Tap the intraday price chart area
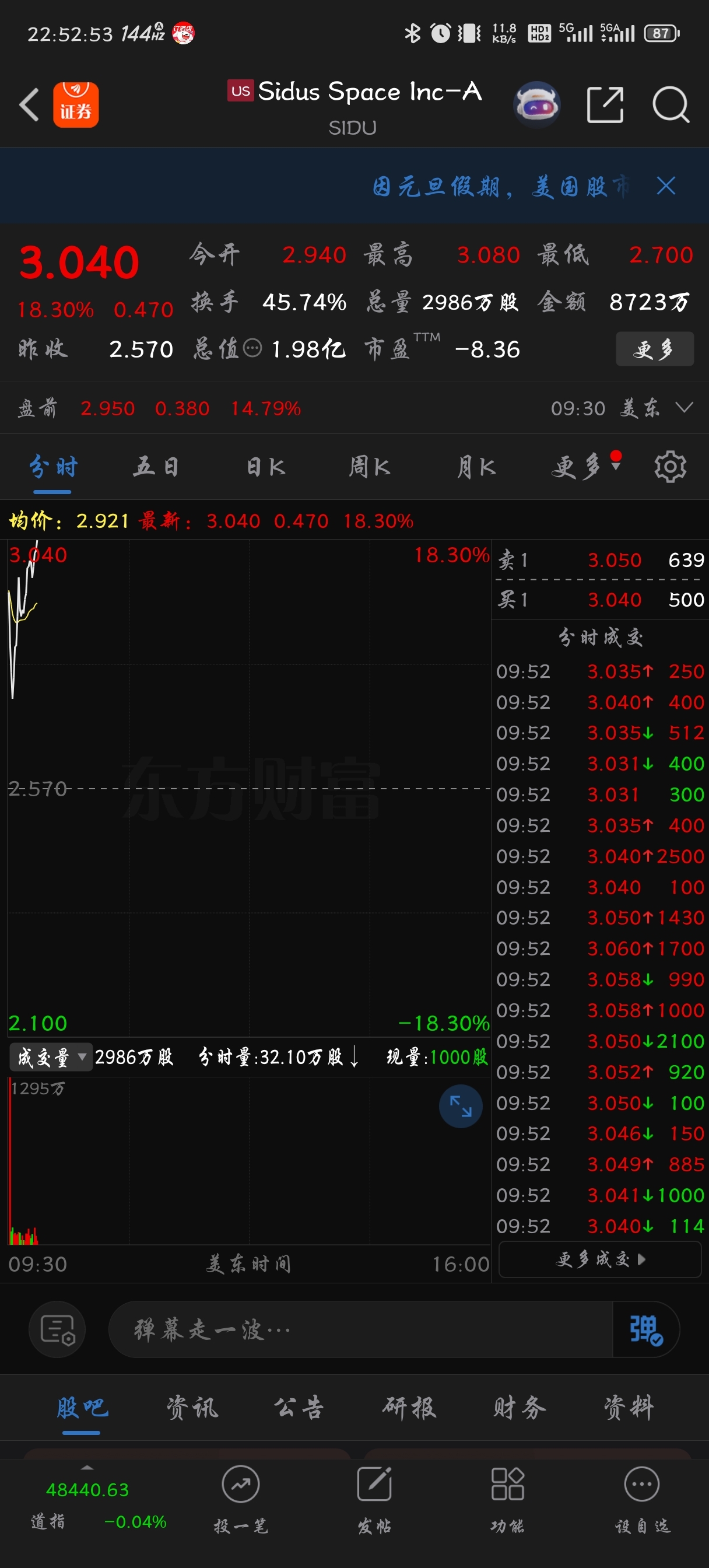Viewport: 709px width, 1568px height. coord(249,788)
